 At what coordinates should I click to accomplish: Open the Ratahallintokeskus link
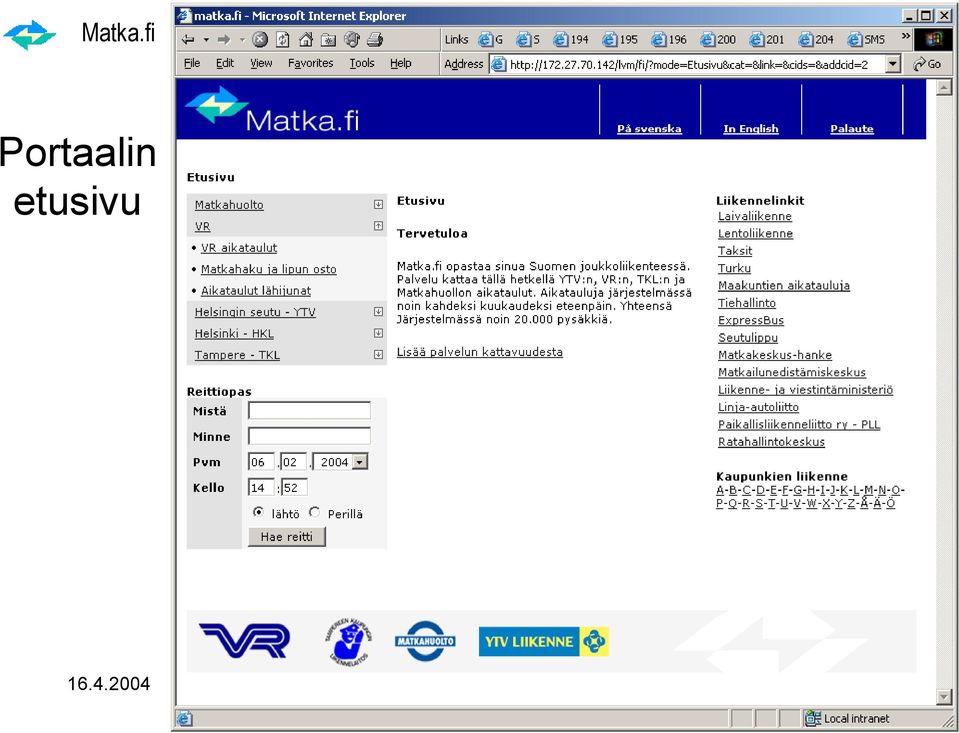pyautogui.click(x=771, y=442)
